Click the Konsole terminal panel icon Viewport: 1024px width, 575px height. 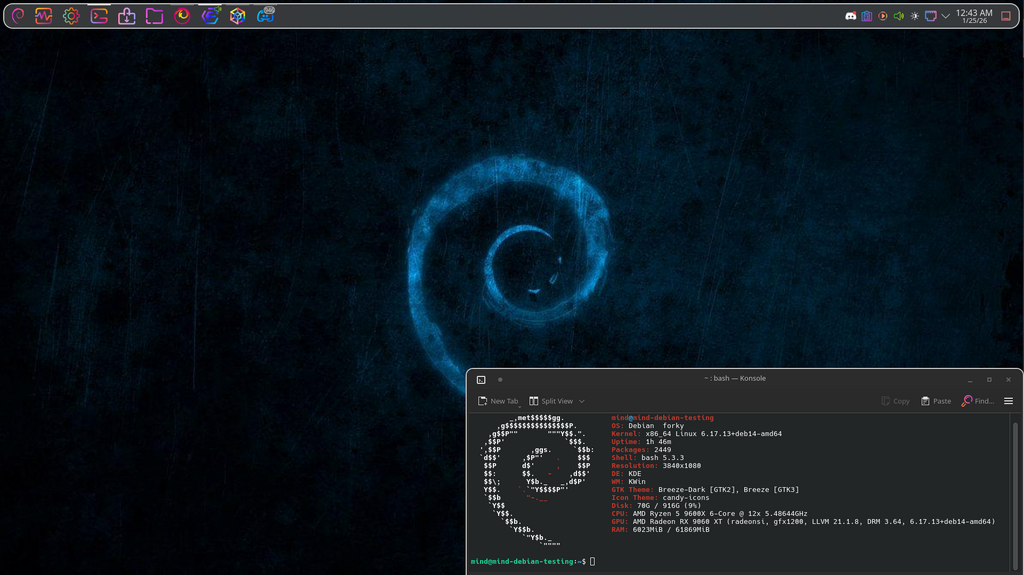click(99, 16)
